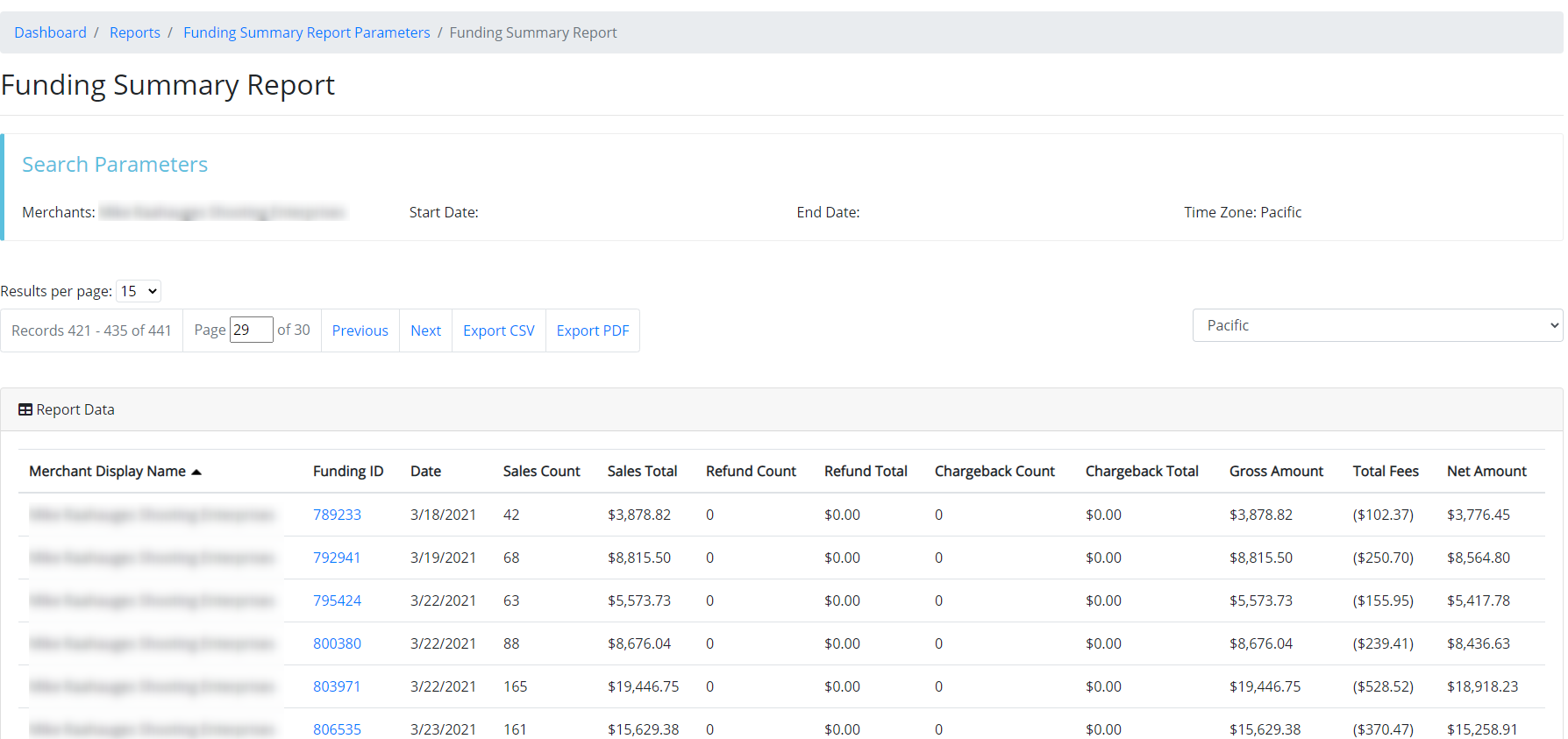
Task: Go to Reports breadcrumb link
Action: click(x=135, y=32)
